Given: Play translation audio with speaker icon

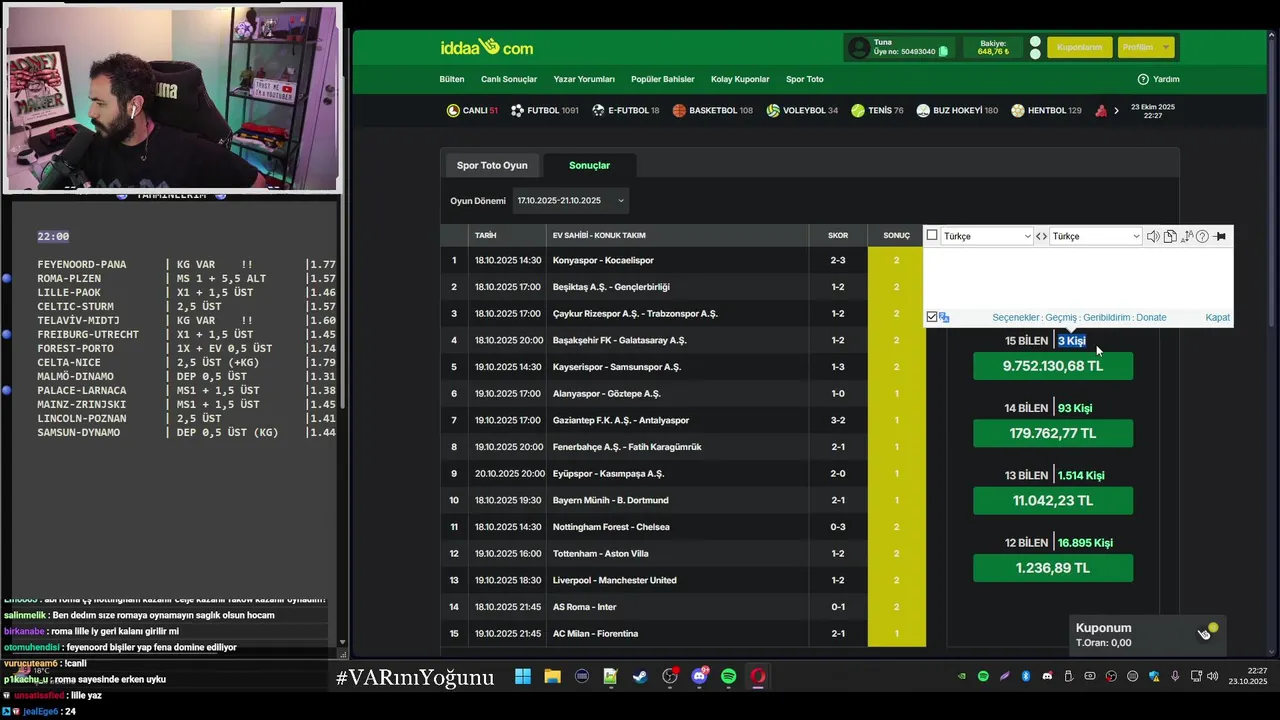Looking at the screenshot, I should click(x=1153, y=236).
